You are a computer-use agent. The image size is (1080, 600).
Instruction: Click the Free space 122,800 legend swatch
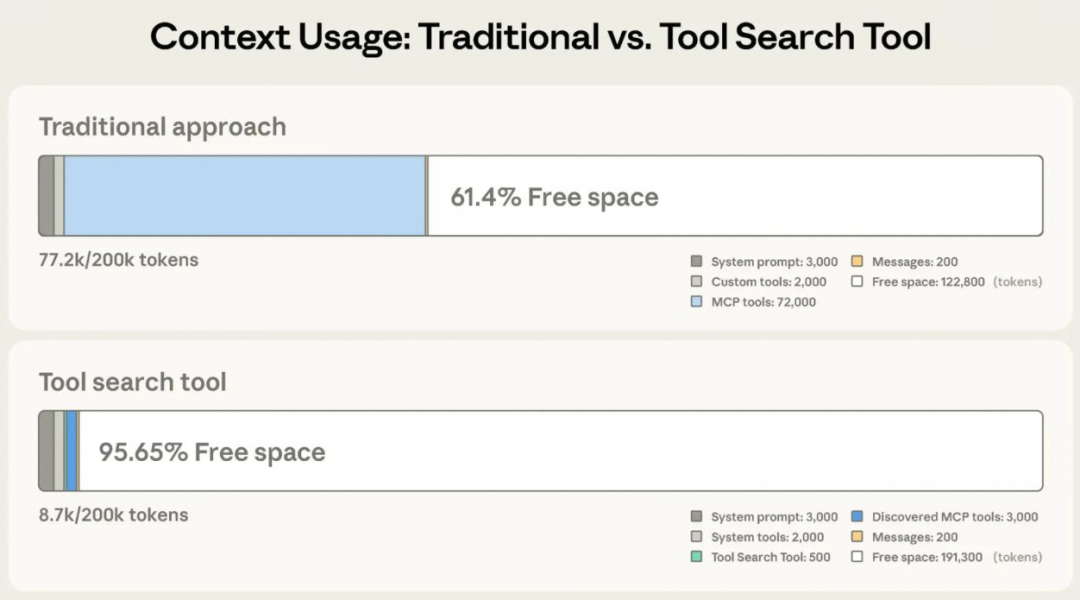857,282
